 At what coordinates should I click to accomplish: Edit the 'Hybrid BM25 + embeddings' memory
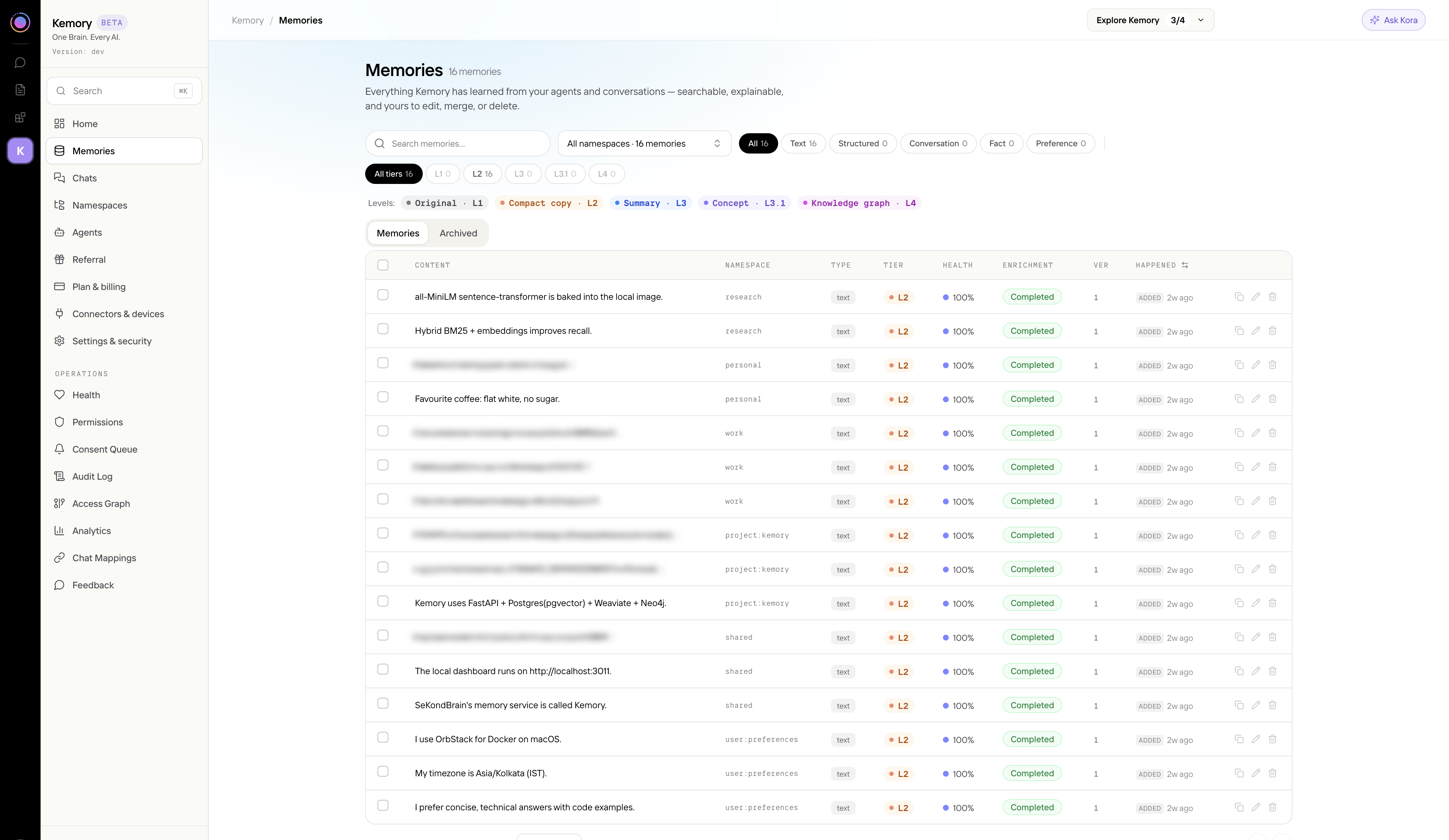click(x=1256, y=331)
